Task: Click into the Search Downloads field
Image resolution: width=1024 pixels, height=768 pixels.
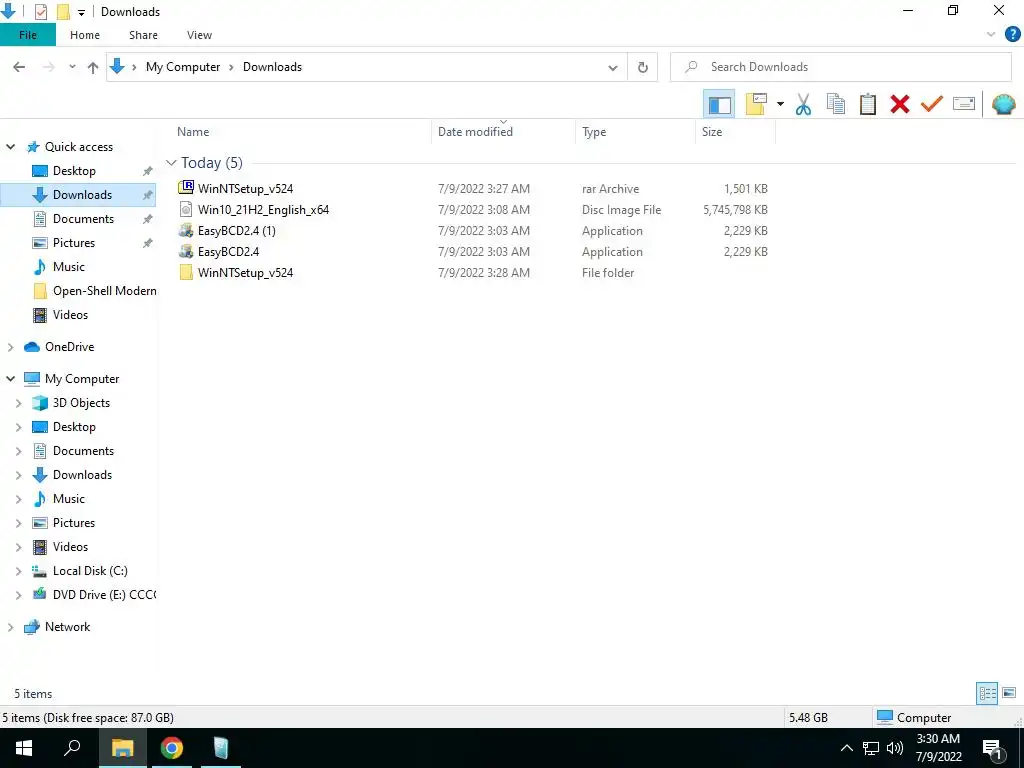Action: pos(840,67)
